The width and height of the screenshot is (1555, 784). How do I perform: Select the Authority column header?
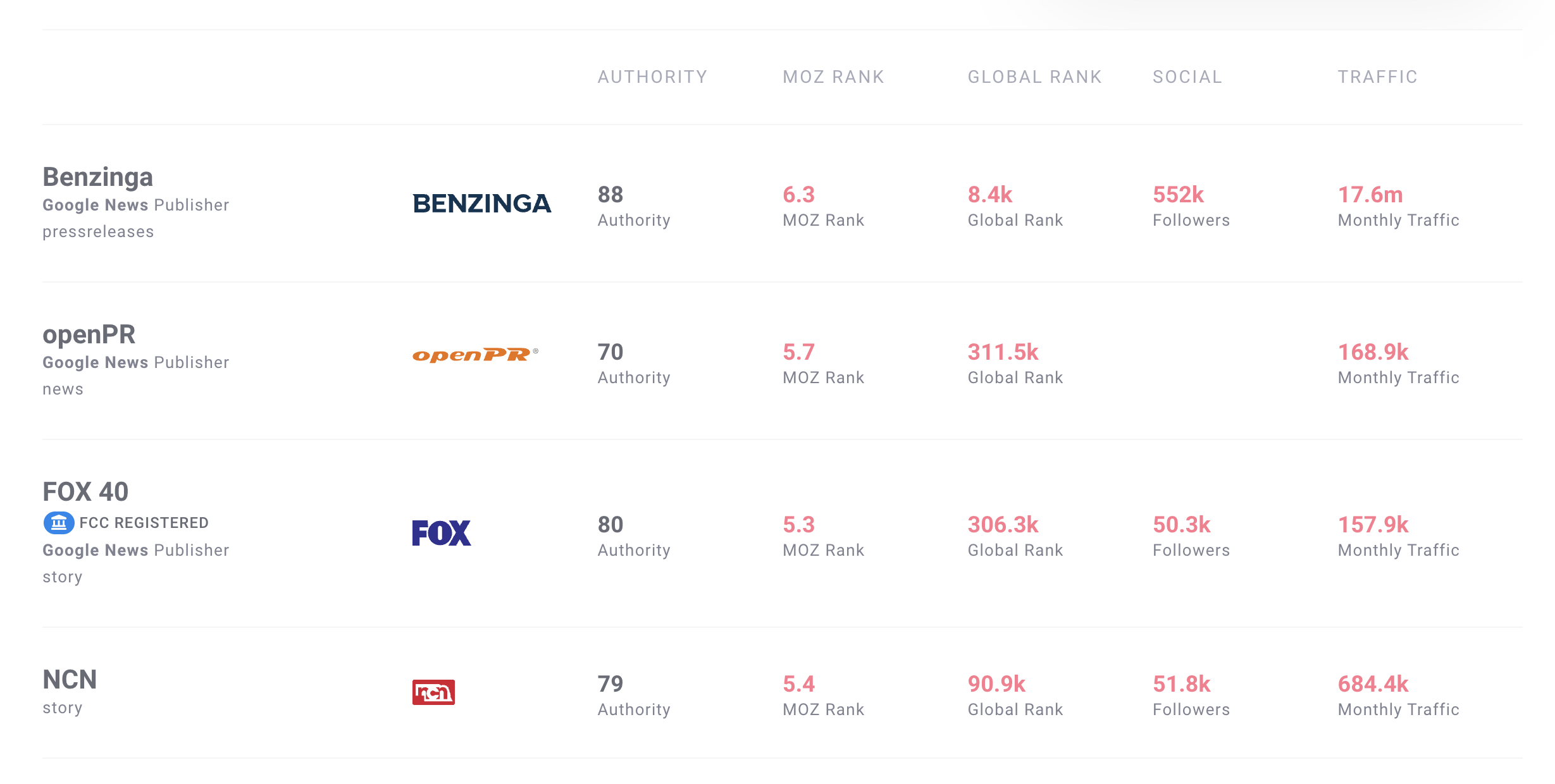tap(652, 77)
